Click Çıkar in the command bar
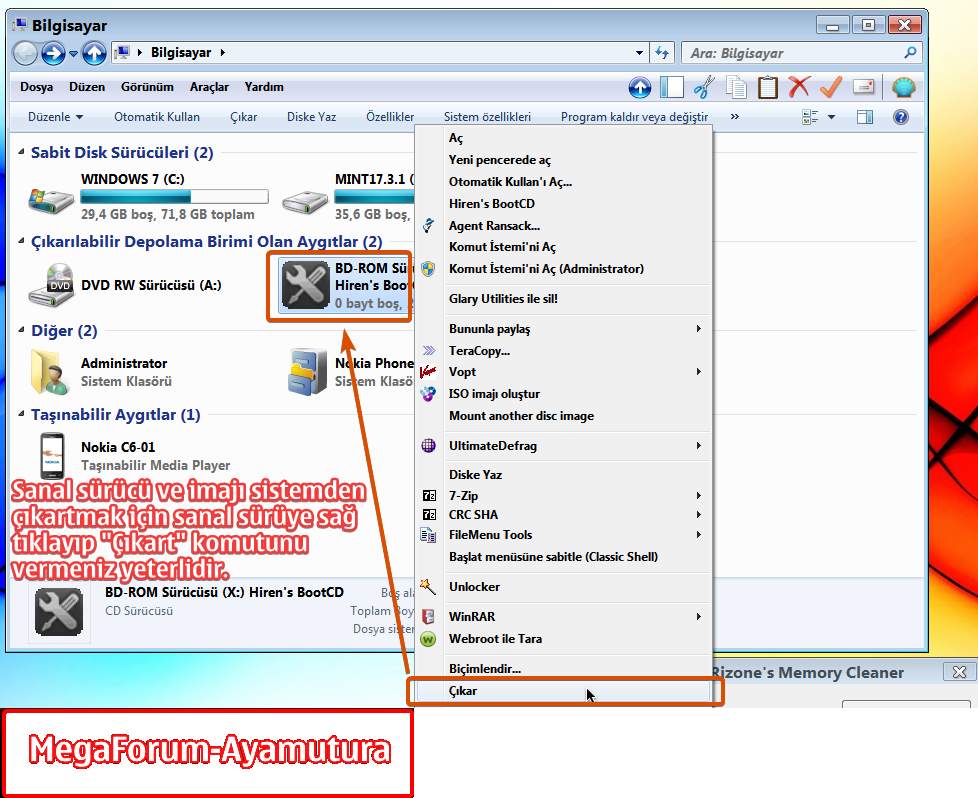The height and width of the screenshot is (798, 978). coord(243,117)
